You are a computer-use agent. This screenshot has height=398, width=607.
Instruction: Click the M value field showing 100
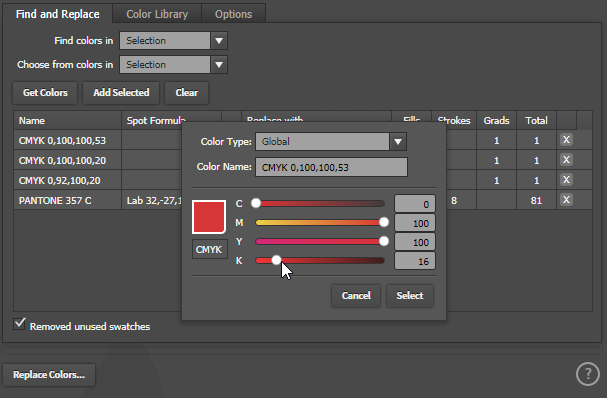click(x=415, y=223)
